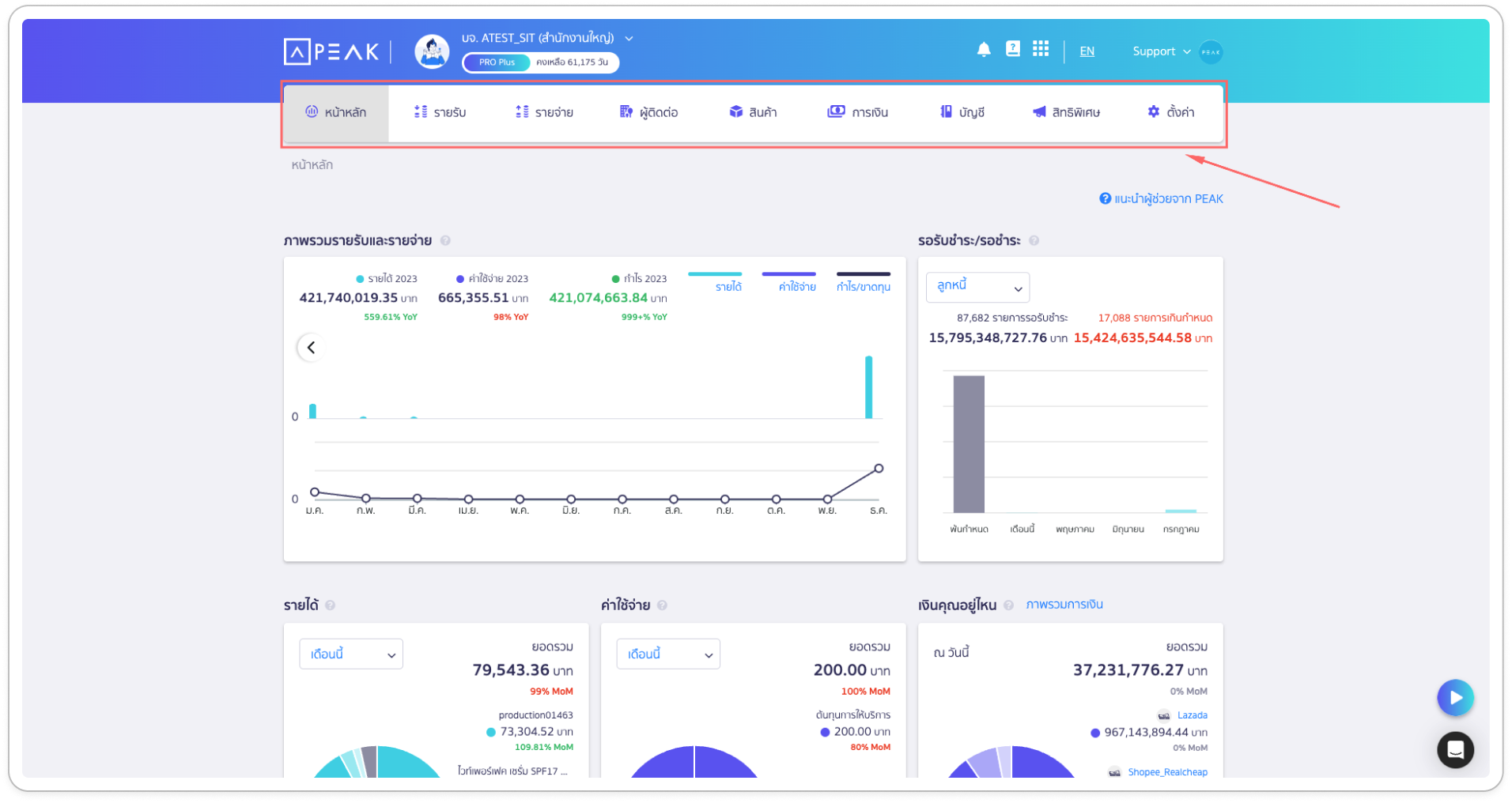Image resolution: width=1512 pixels, height=803 pixels.
Task: Open the Lazada account link
Action: coord(1193,715)
